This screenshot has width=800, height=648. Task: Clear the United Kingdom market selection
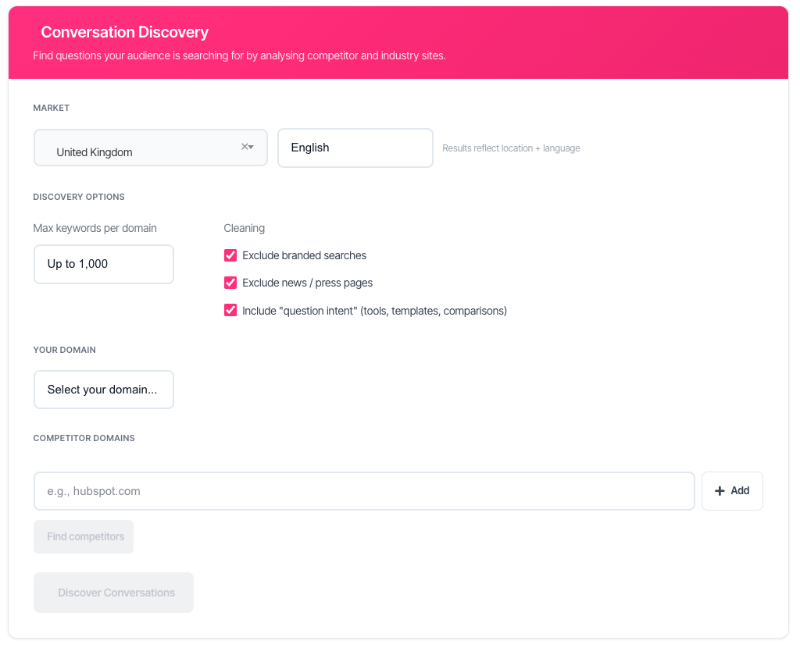tap(244, 147)
